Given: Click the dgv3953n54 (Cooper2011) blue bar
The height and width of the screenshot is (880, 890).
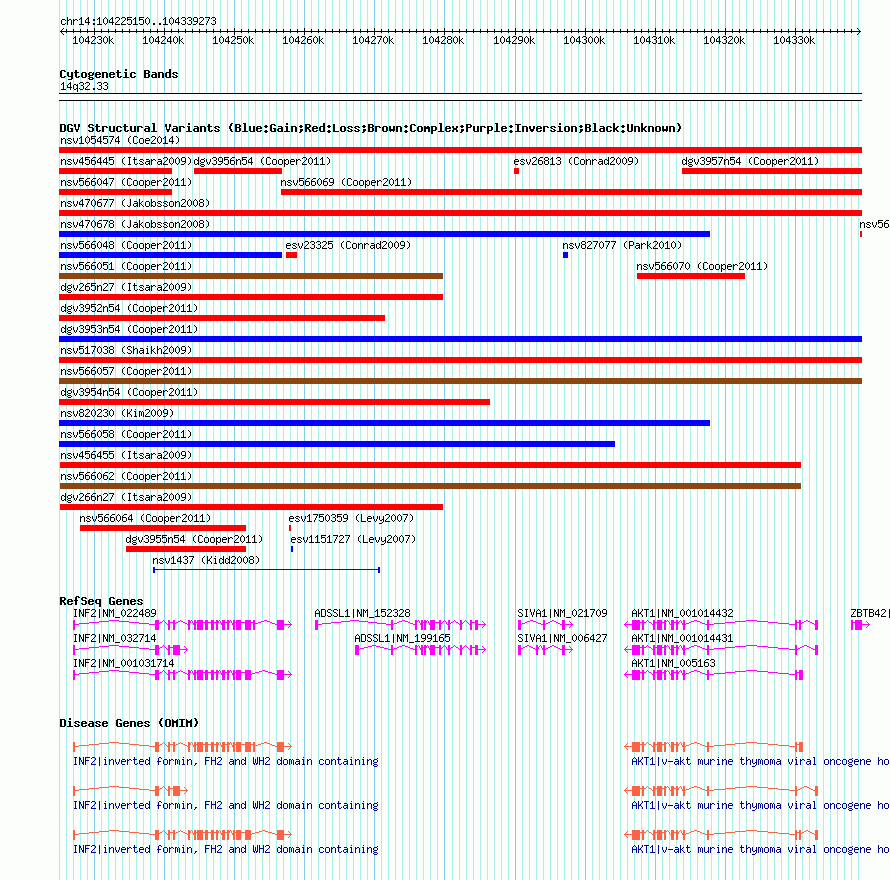Looking at the screenshot, I should (x=460, y=339).
